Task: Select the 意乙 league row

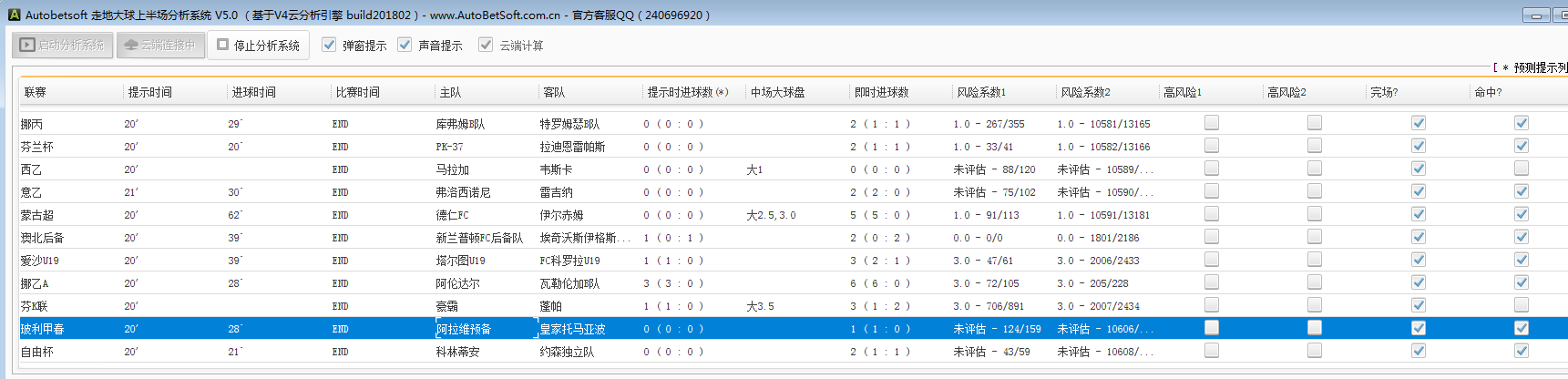Action: [x=32, y=192]
